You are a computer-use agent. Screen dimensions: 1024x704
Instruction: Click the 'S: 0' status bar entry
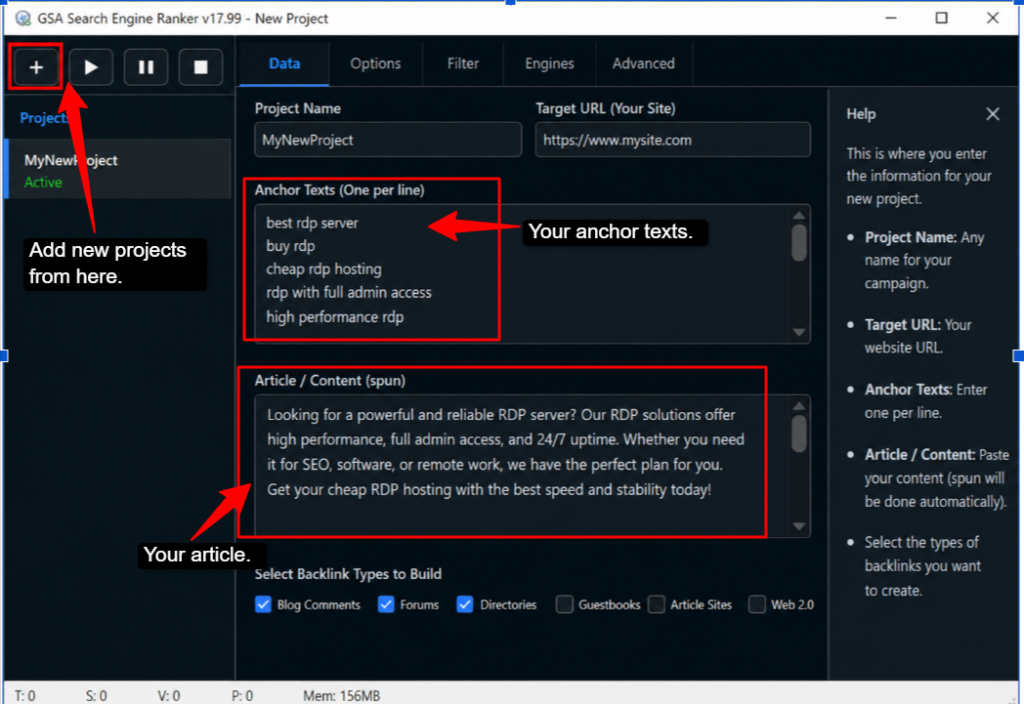coord(96,696)
